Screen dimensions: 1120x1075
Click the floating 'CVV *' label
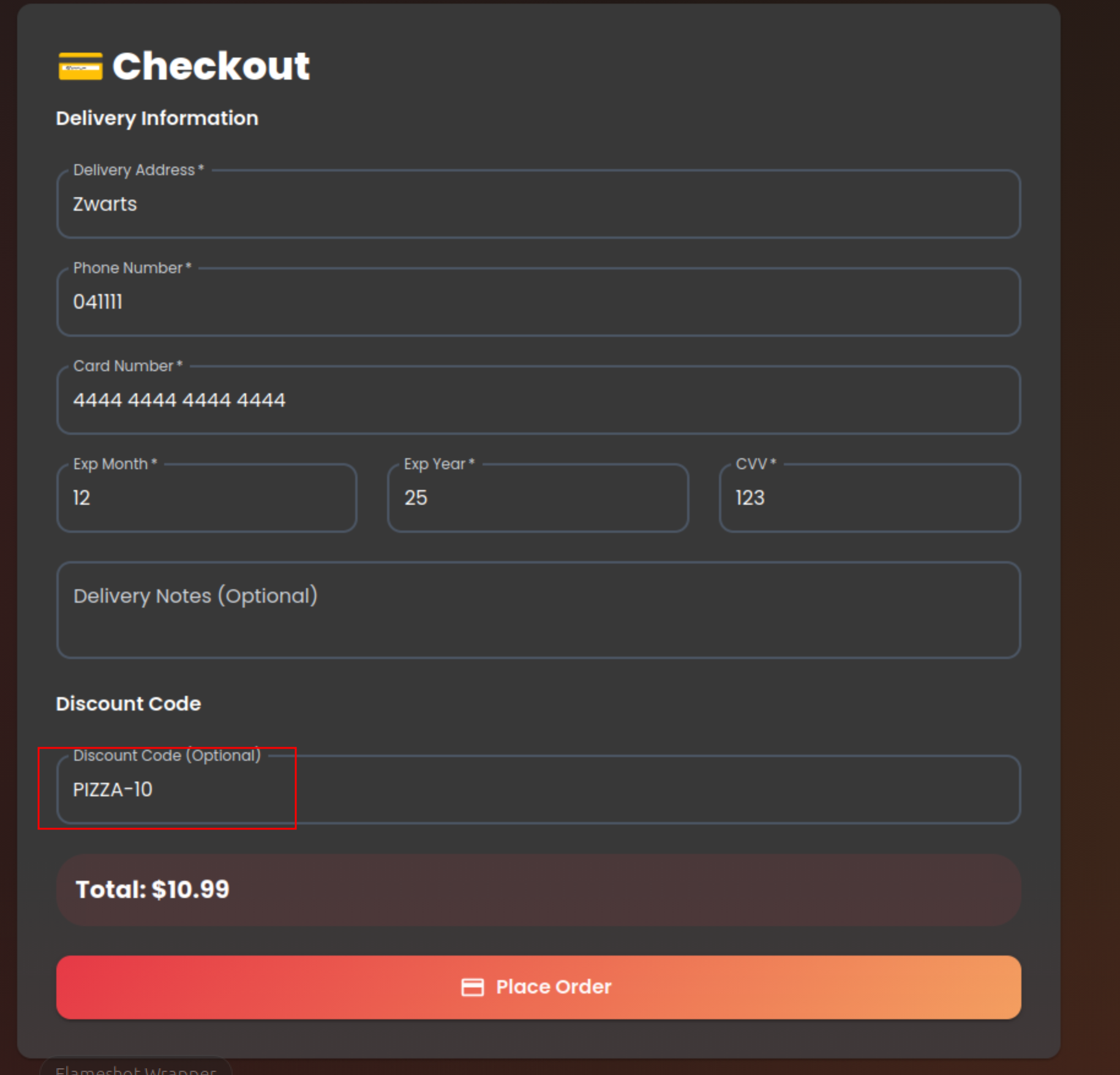point(755,464)
